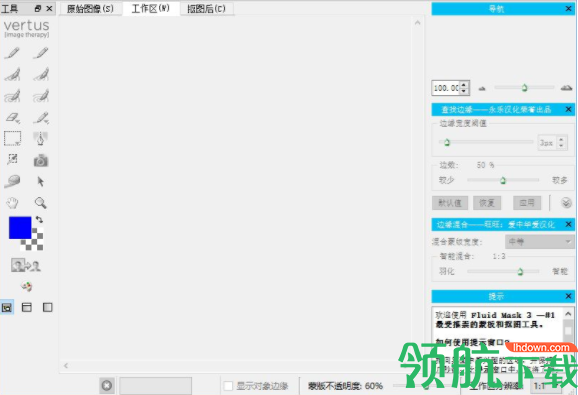Screen dimensions: 578x395
Task: Undock the 工具 panel with float icon
Action: [x=38, y=8]
